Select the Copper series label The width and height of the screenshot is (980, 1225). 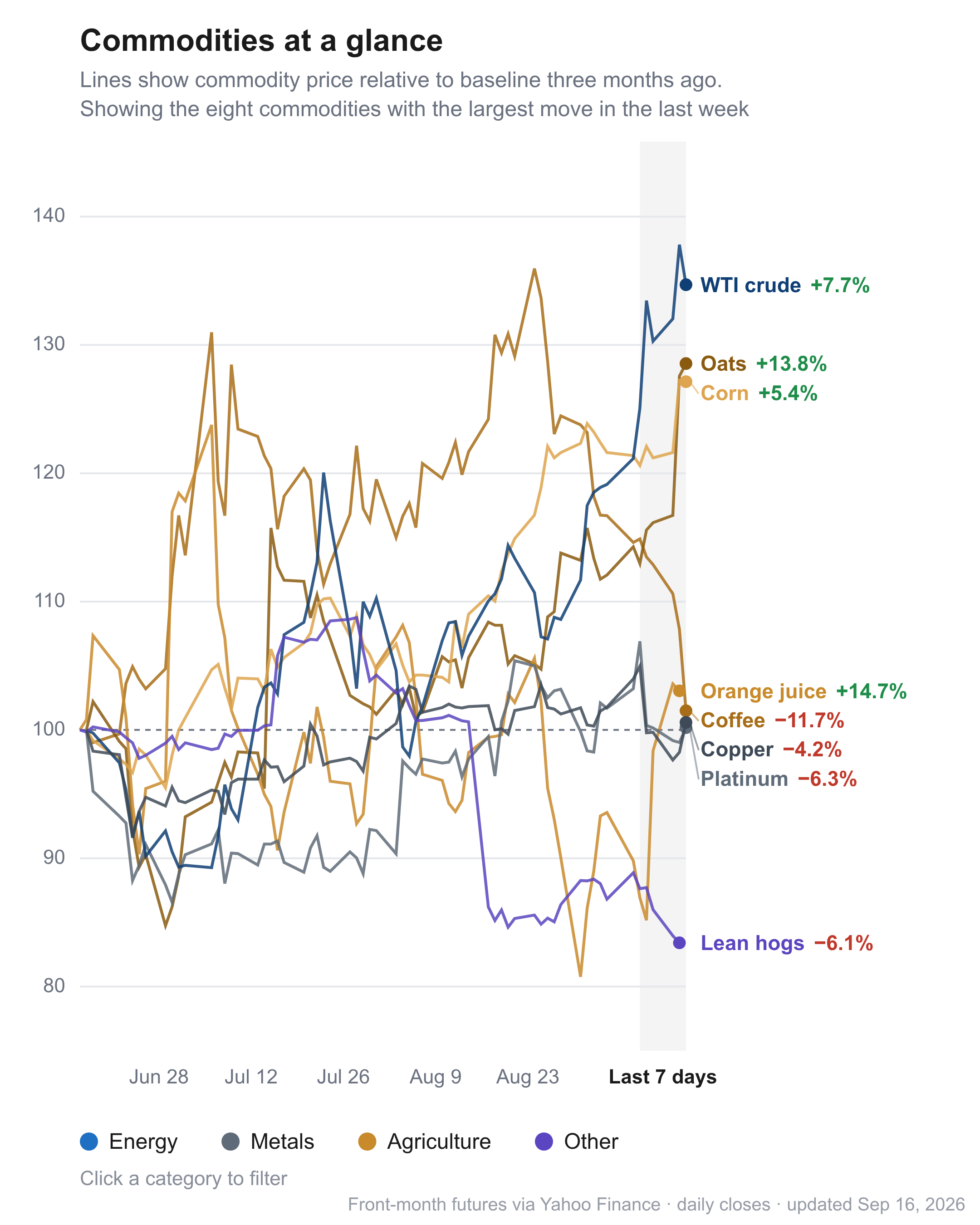point(737,750)
